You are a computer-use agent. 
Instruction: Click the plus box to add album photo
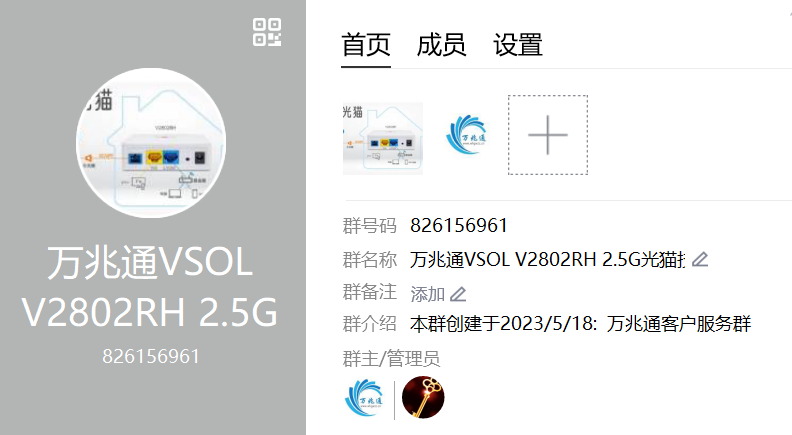click(x=548, y=135)
